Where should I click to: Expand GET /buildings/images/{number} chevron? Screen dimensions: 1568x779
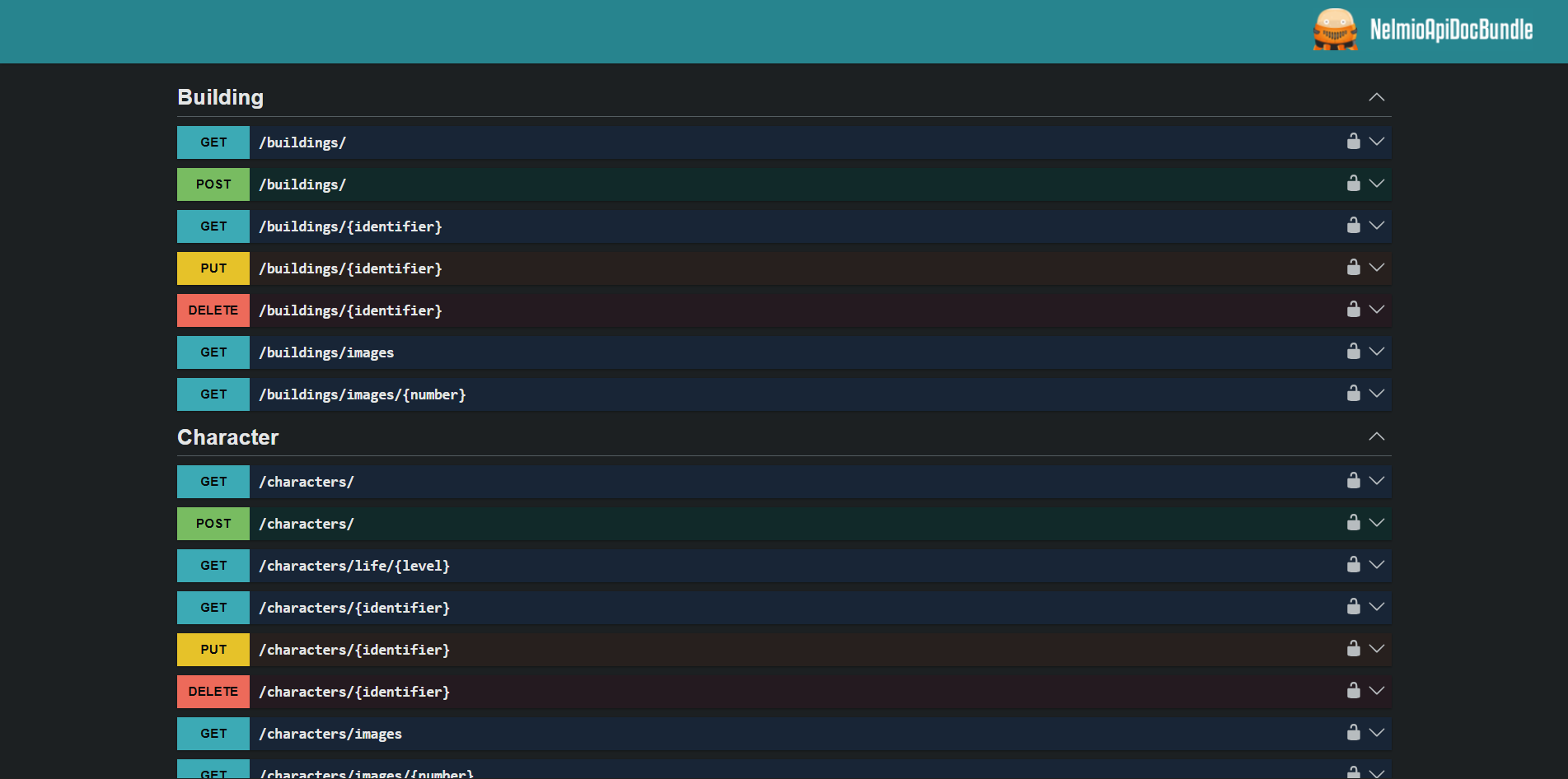click(x=1376, y=394)
